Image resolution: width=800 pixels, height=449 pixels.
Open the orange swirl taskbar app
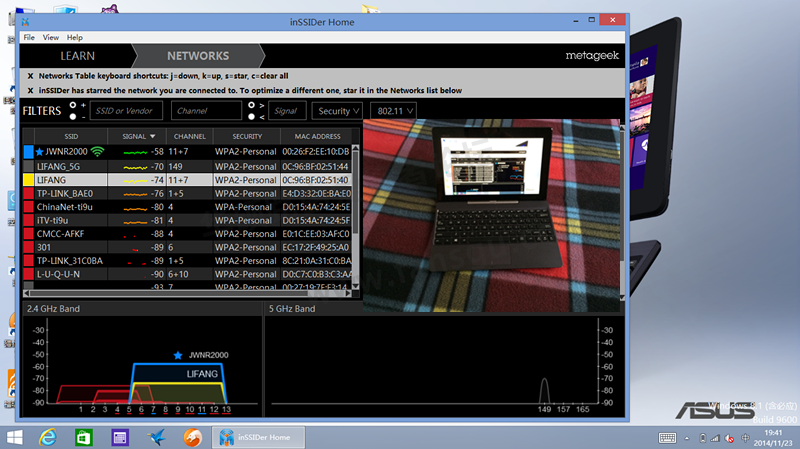[x=193, y=437]
